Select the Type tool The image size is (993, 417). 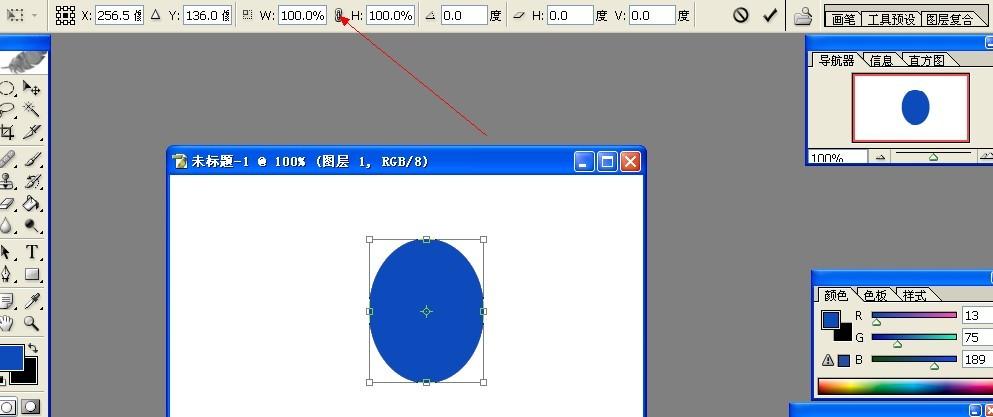(32, 252)
